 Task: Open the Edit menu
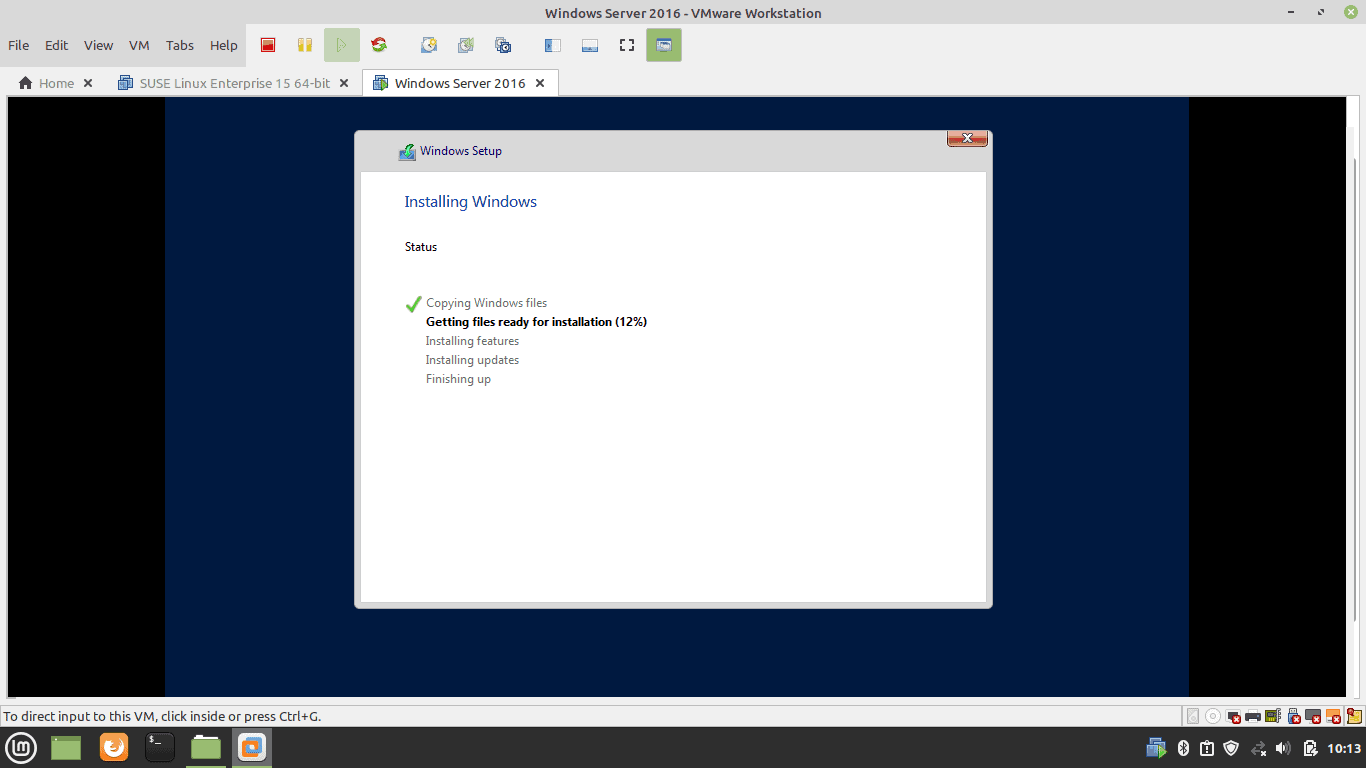coord(57,45)
